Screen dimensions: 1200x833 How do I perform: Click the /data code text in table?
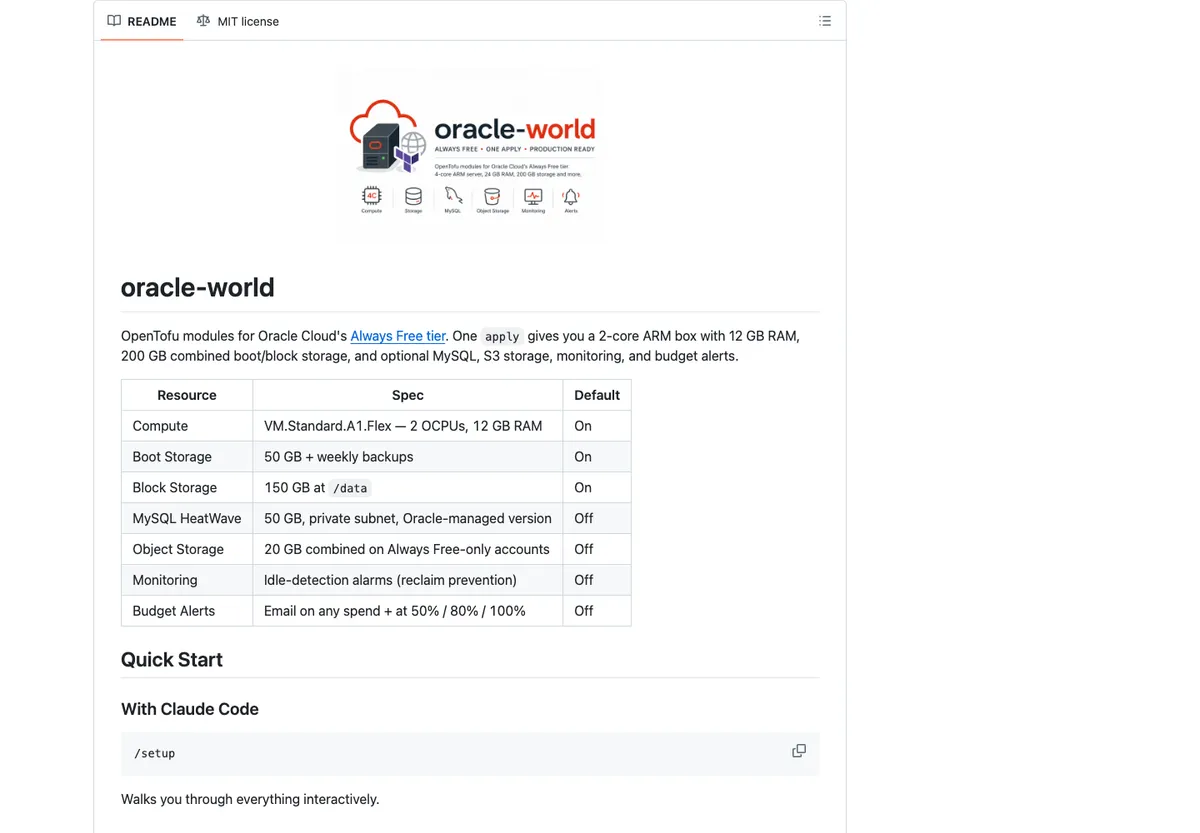tap(350, 488)
